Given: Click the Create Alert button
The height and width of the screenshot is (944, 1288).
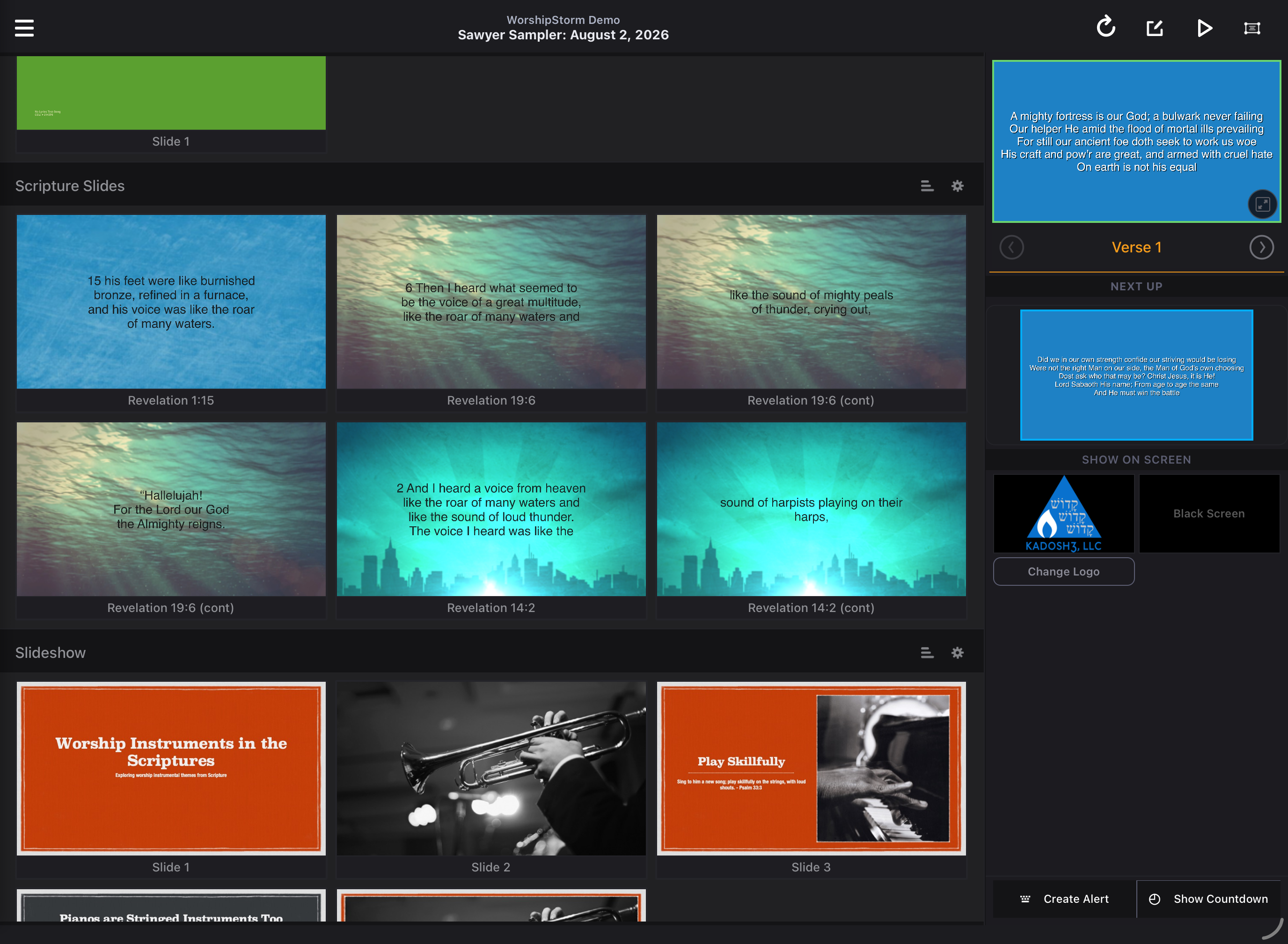Looking at the screenshot, I should (1064, 899).
